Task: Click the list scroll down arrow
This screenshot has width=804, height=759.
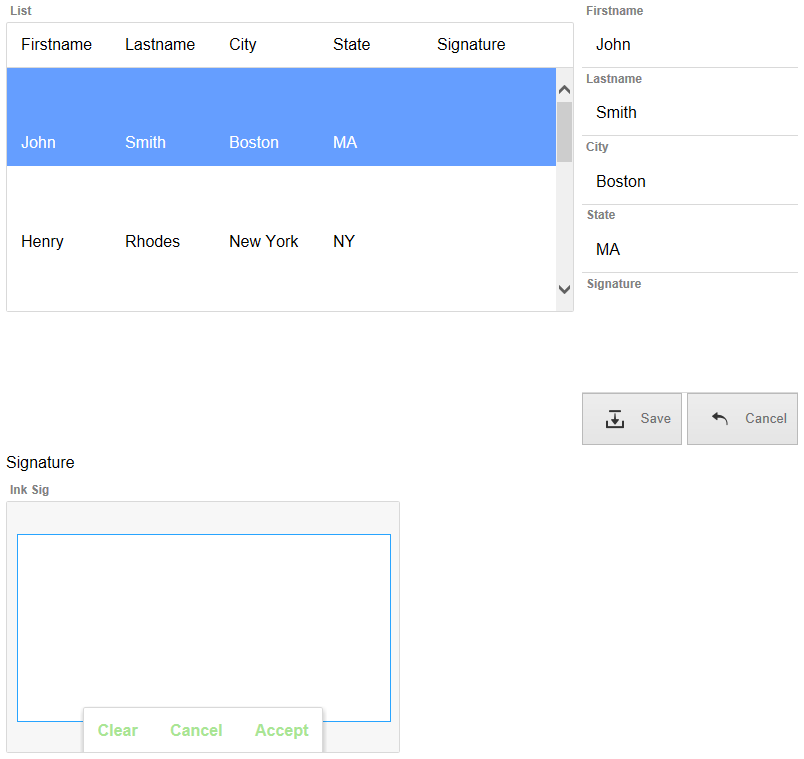Action: (565, 289)
